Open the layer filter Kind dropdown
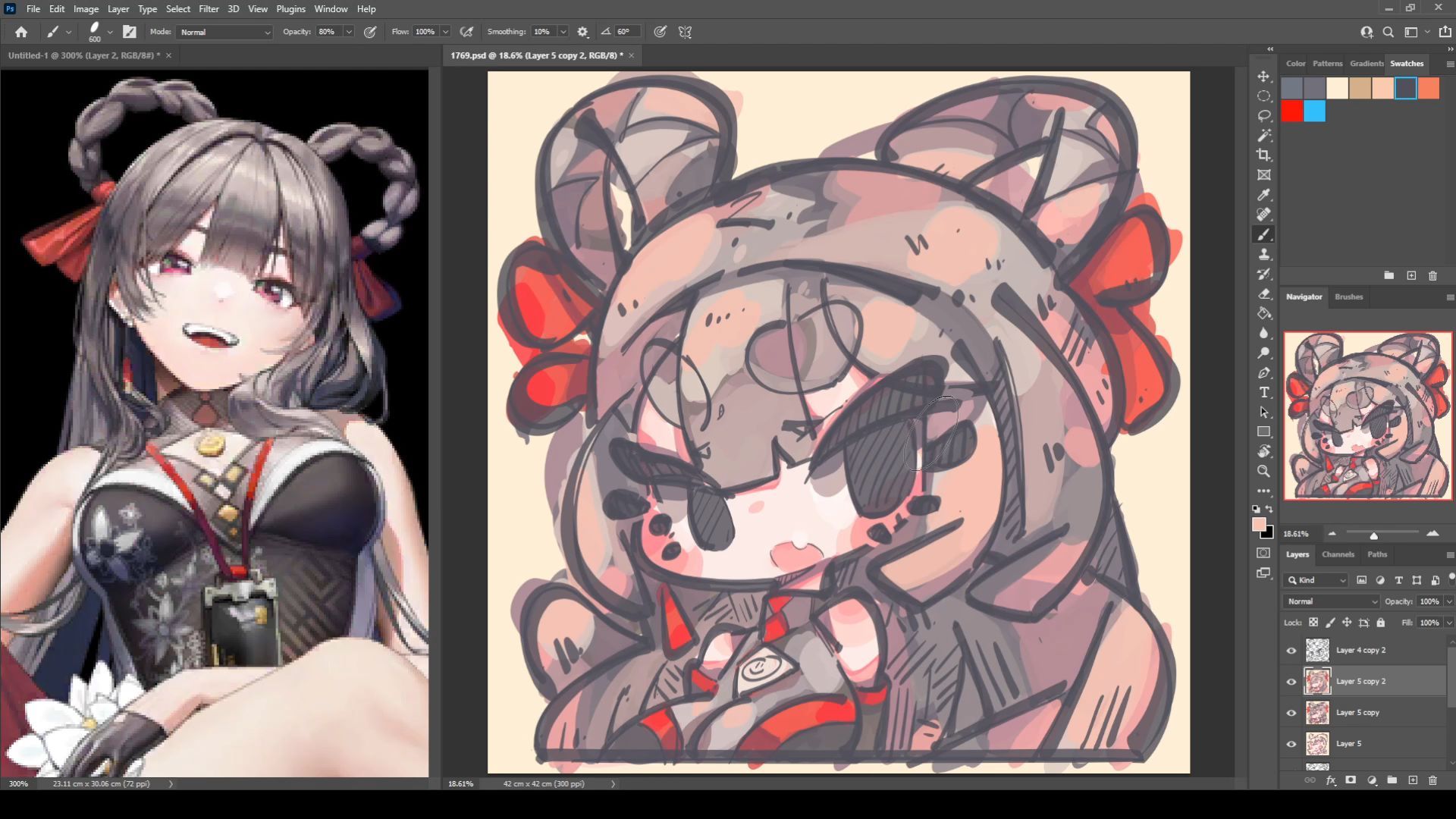 pos(1316,580)
